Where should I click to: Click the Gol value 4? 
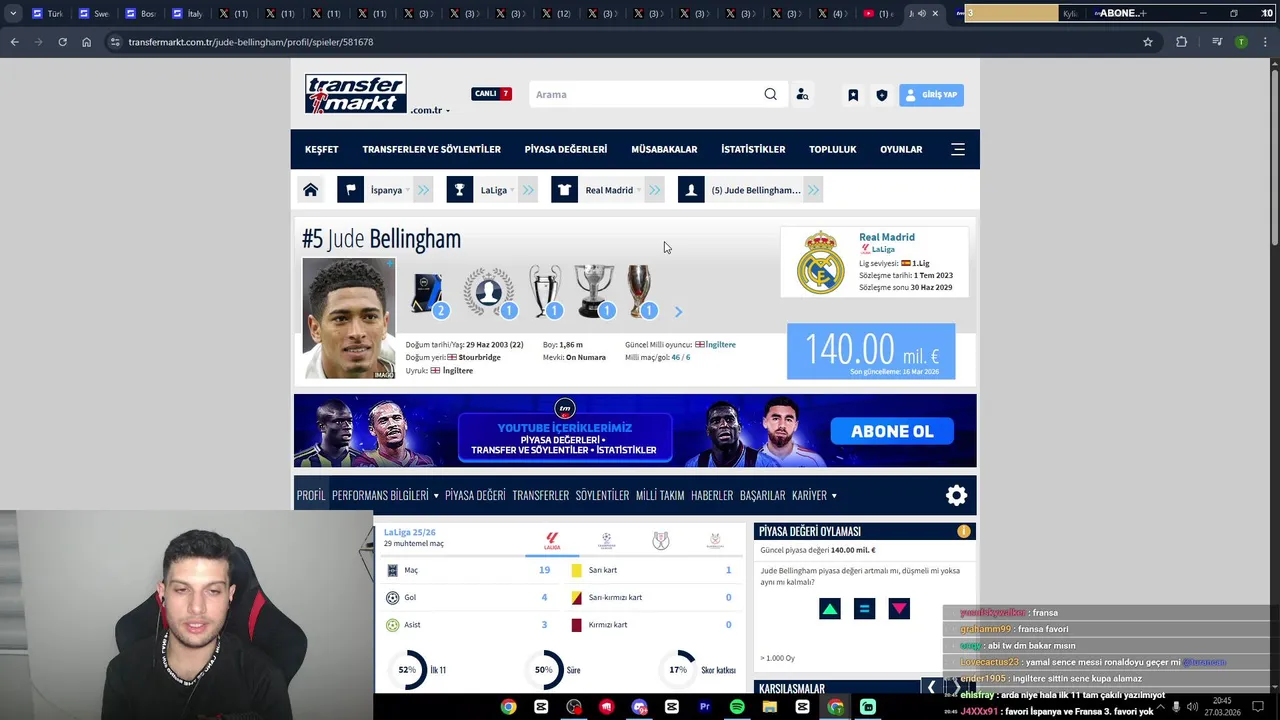click(x=544, y=597)
